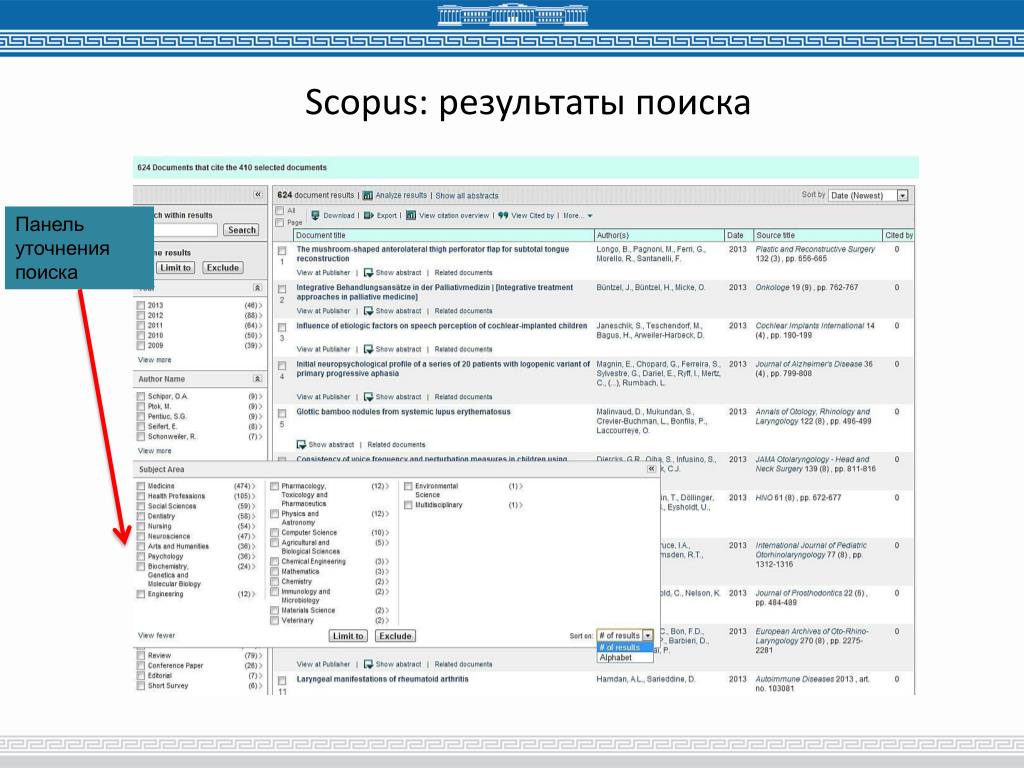Show abstract for mushroom-shaped flap article
Screen dimensions: 1024x768
[392, 272]
